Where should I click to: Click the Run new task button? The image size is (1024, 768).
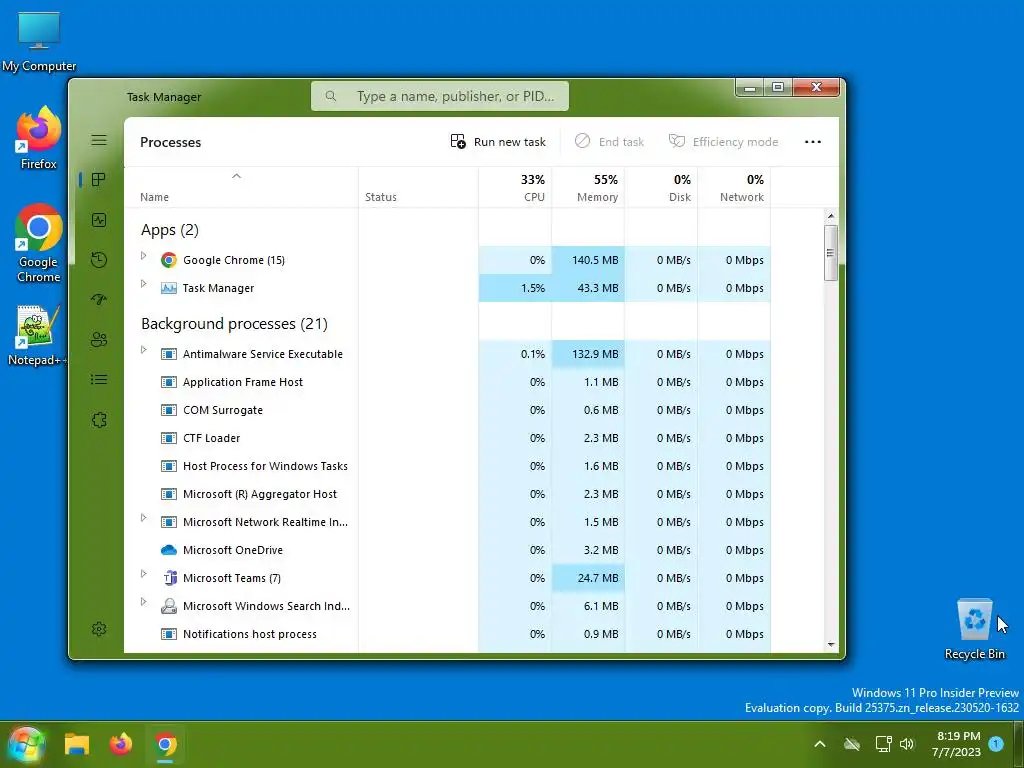pyautogui.click(x=498, y=142)
